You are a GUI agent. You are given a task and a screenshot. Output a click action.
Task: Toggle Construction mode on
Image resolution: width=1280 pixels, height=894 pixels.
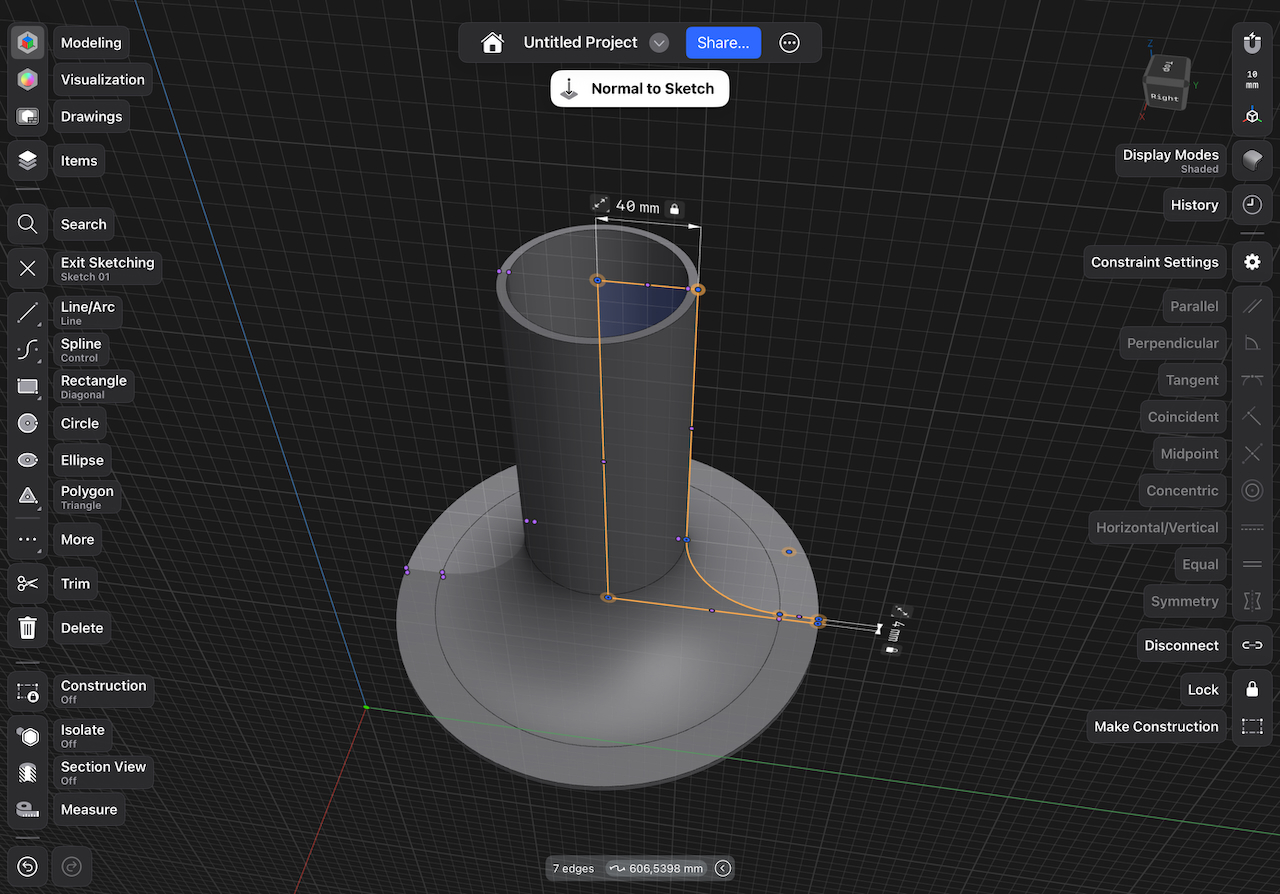click(28, 692)
